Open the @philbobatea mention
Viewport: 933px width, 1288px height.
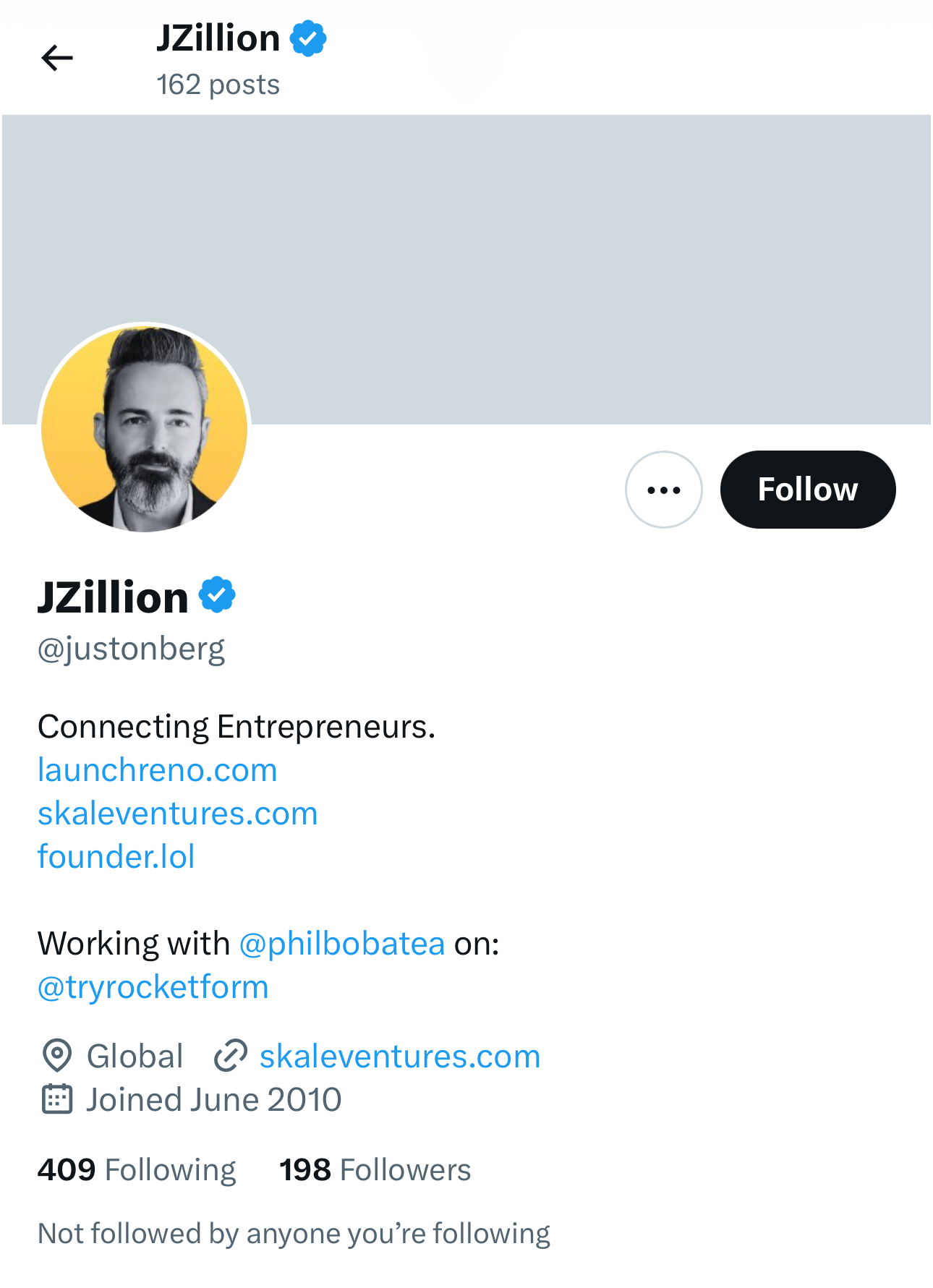(341, 944)
